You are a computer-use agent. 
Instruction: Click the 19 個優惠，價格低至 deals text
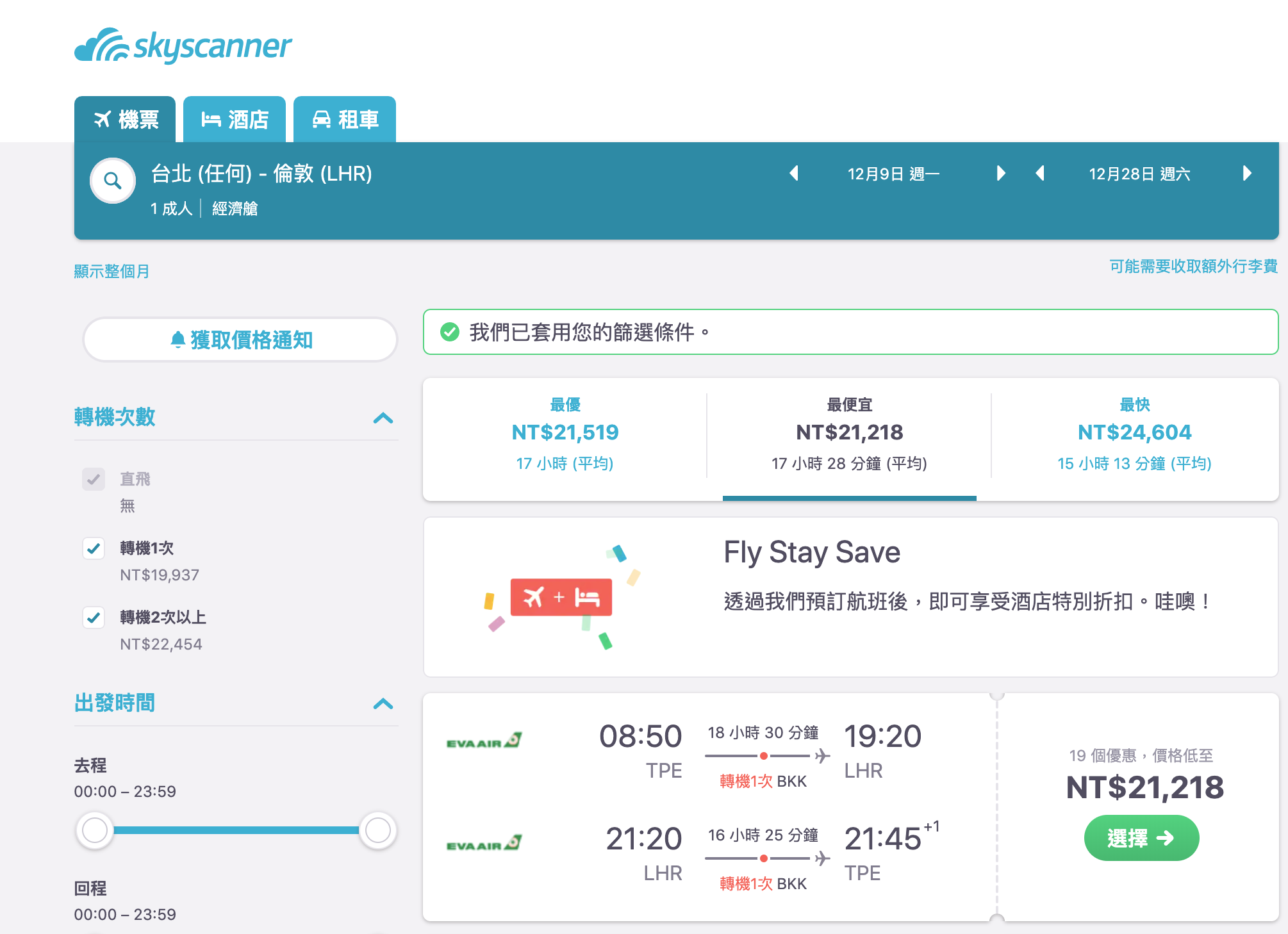point(1141,755)
